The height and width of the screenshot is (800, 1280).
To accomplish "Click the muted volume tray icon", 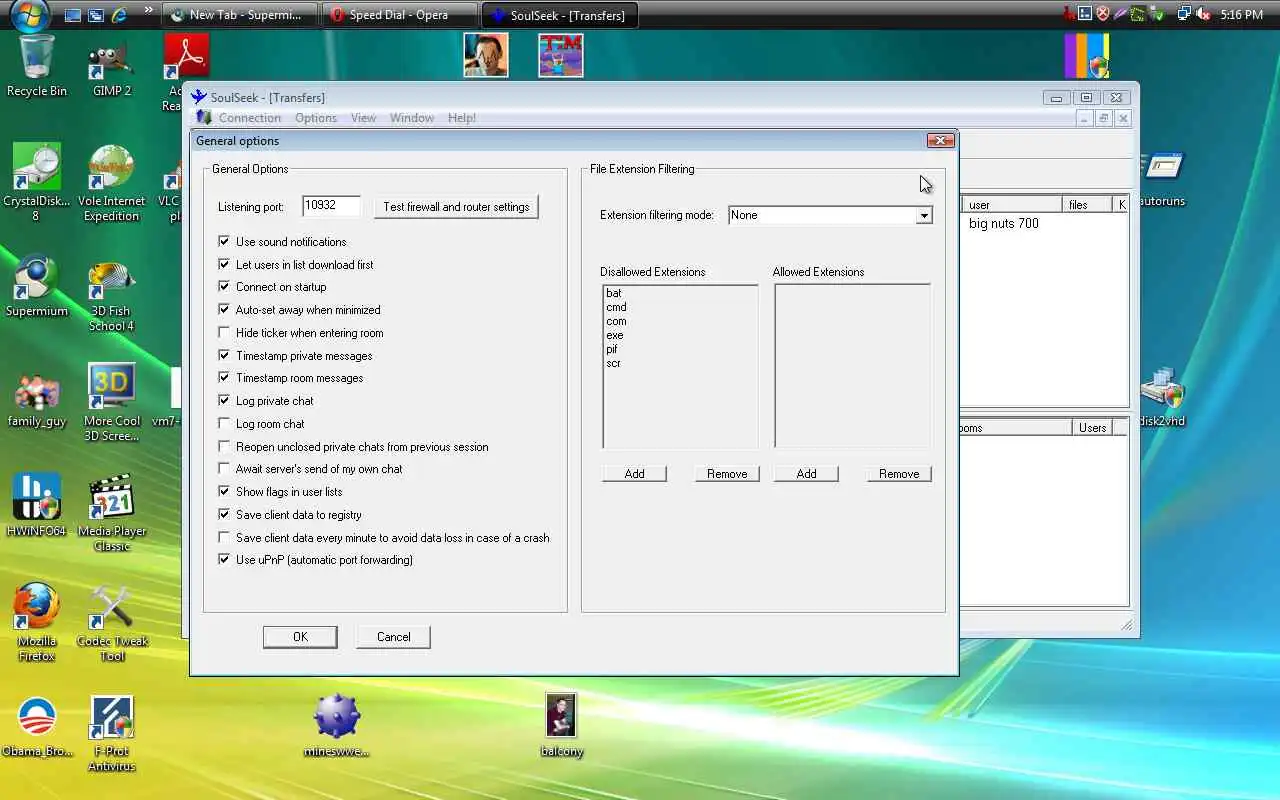I will (x=1201, y=14).
